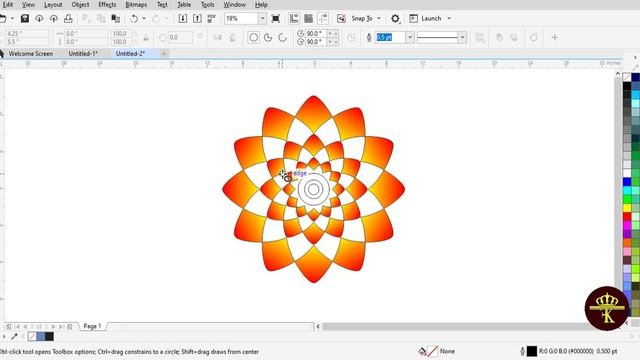The width and height of the screenshot is (640, 360).
Task: Open the zoom level dropdown arrow
Action: [x=262, y=18]
